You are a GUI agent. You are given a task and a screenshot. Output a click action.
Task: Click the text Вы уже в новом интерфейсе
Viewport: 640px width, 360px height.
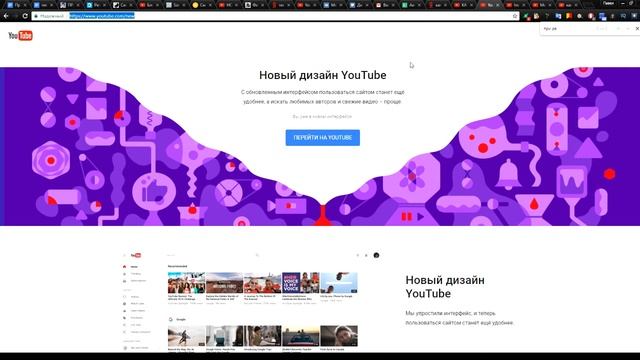coord(322,116)
